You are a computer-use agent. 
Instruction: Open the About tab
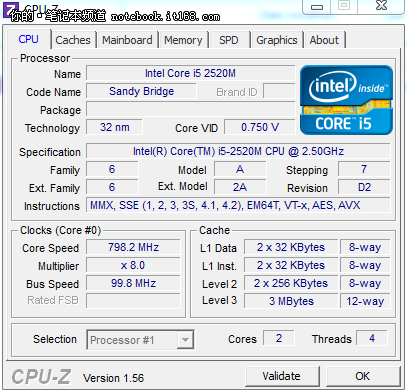(x=324, y=40)
